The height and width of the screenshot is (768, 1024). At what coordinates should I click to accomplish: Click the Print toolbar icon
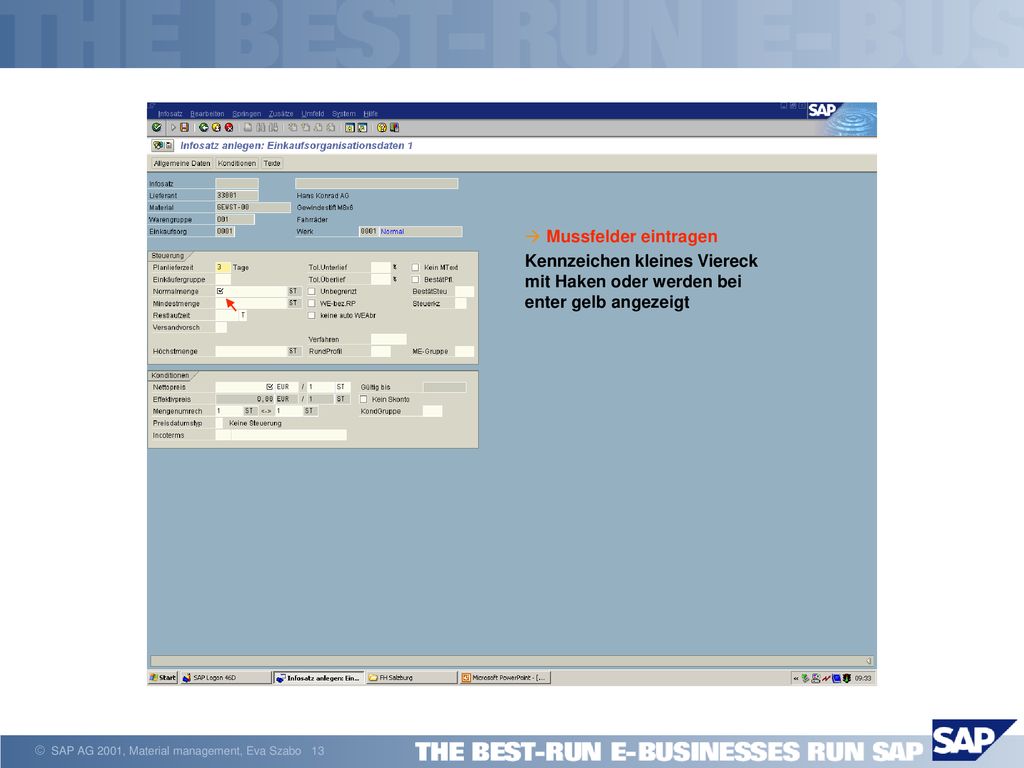coord(248,127)
